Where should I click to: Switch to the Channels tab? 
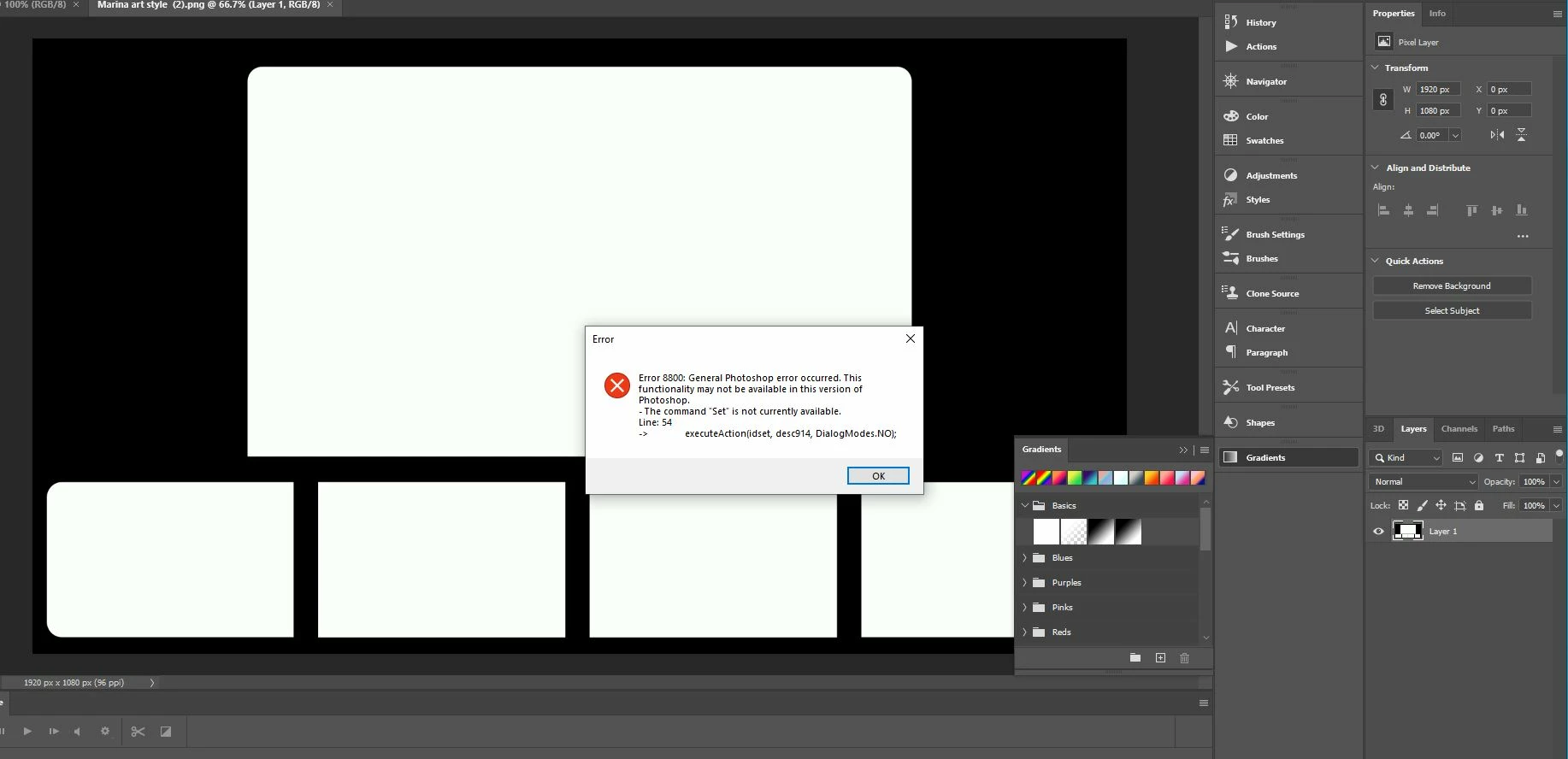pos(1459,429)
